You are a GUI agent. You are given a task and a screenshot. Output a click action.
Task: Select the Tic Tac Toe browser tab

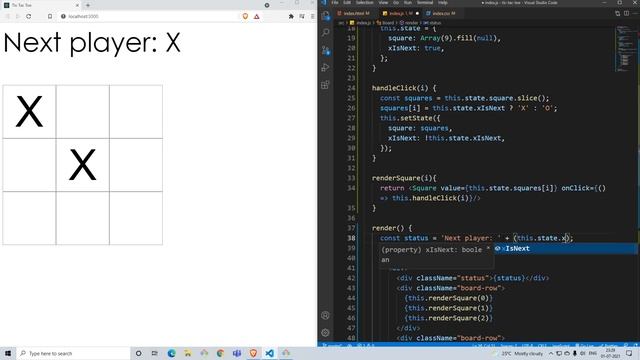[x=41, y=5]
